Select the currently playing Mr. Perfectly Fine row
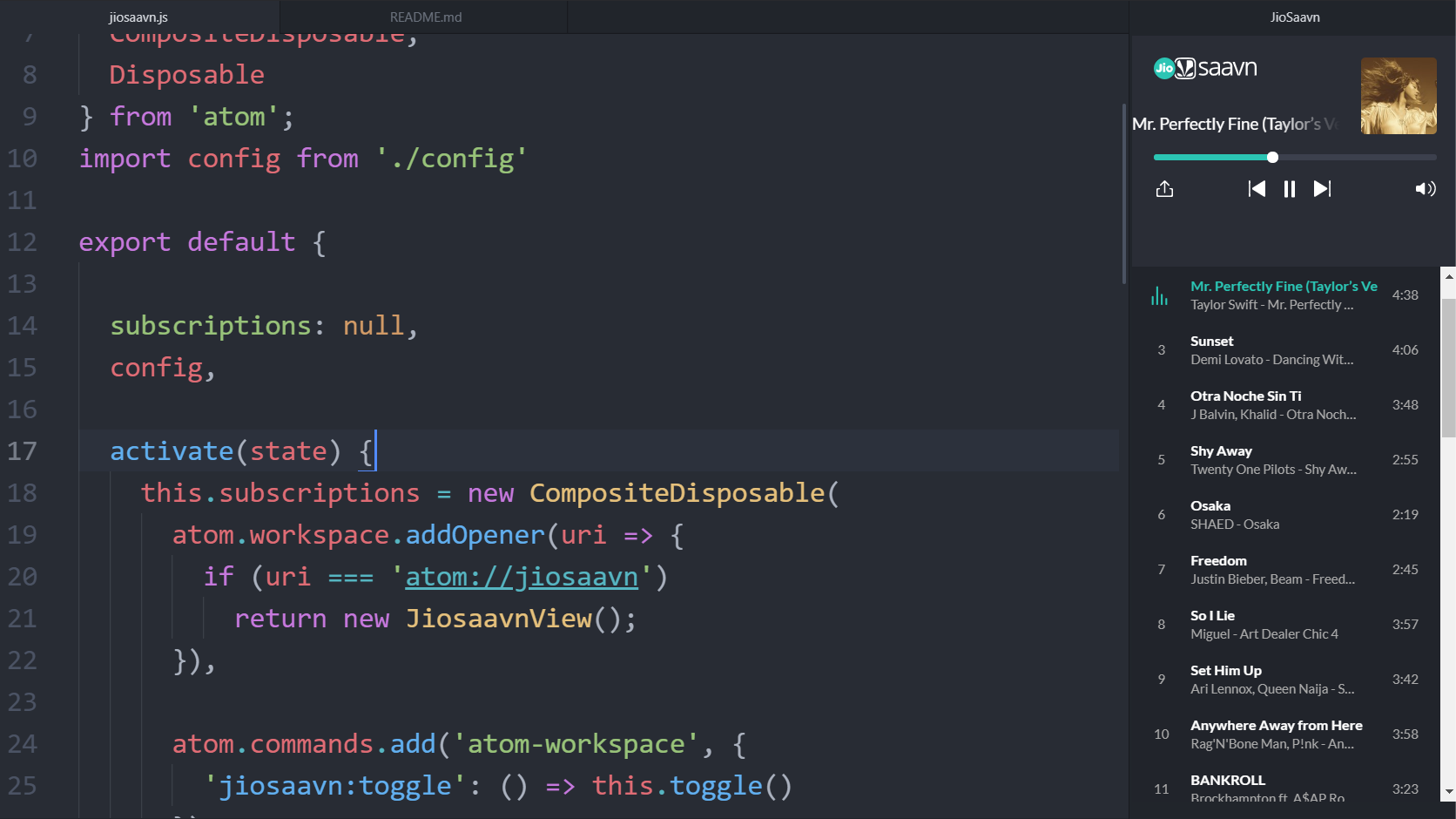 click(1286, 295)
